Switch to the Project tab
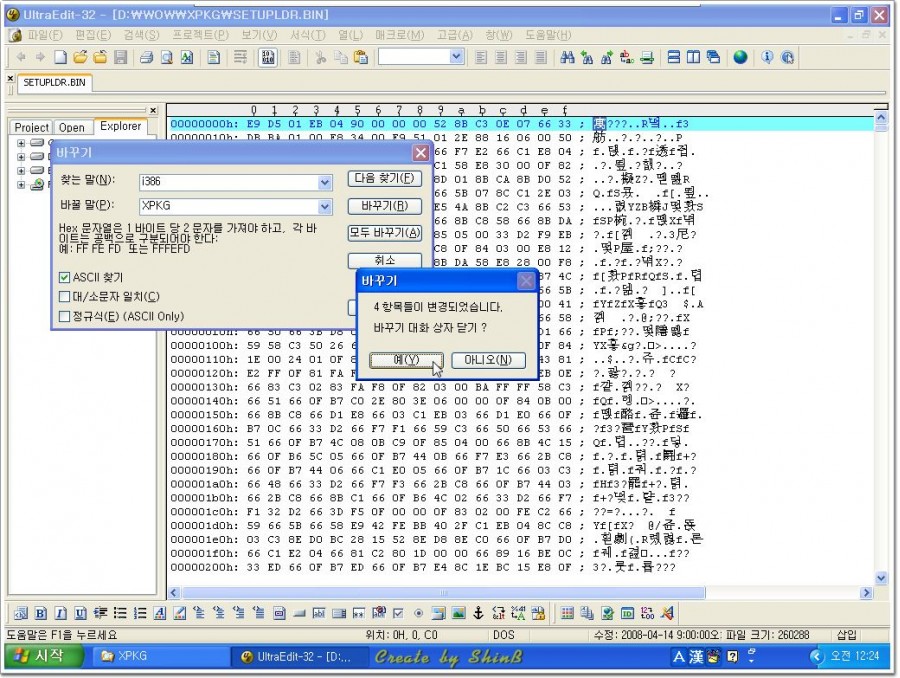Image resolution: width=900 pixels, height=678 pixels. tap(31, 127)
